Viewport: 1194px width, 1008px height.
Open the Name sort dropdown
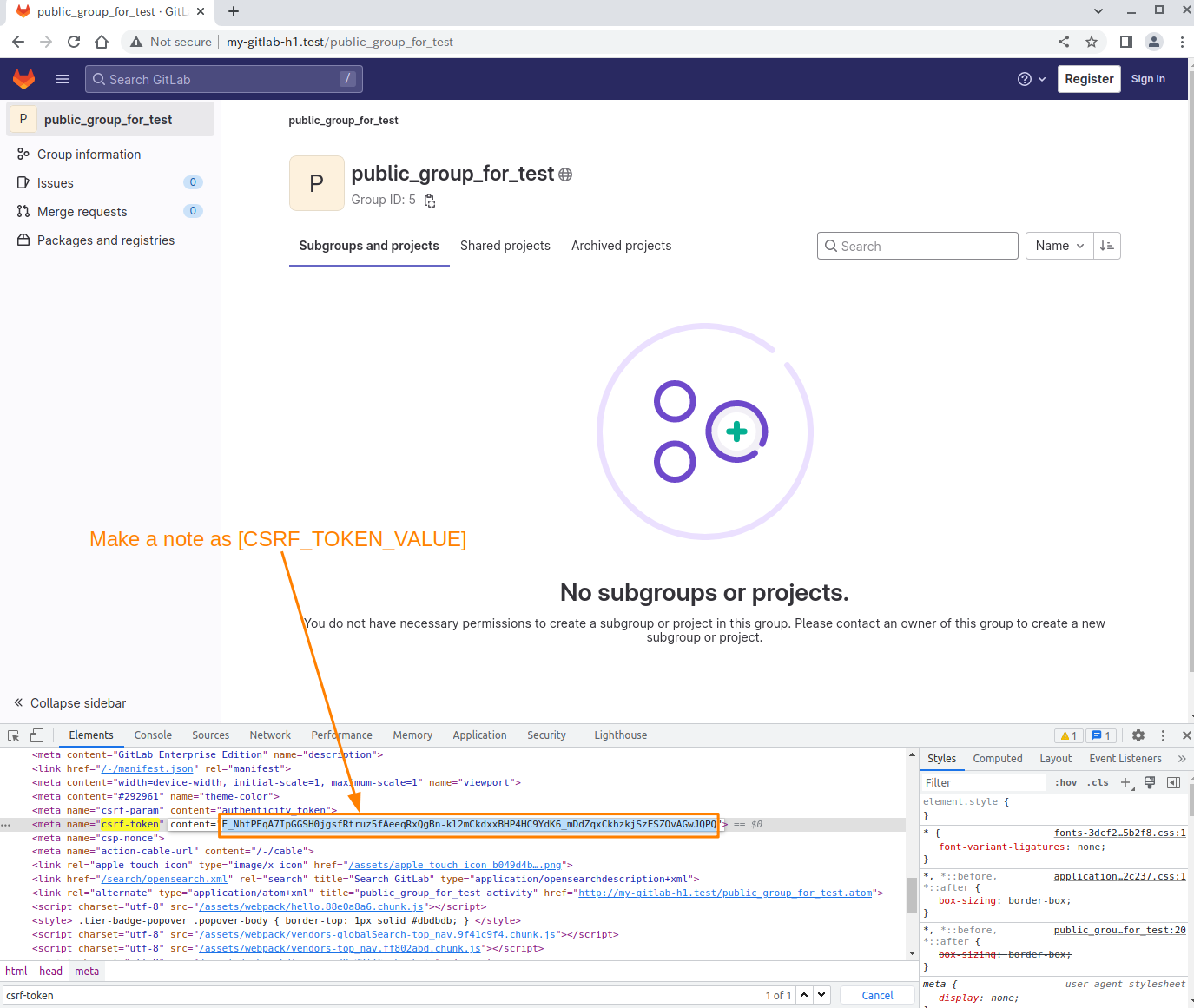click(x=1059, y=246)
